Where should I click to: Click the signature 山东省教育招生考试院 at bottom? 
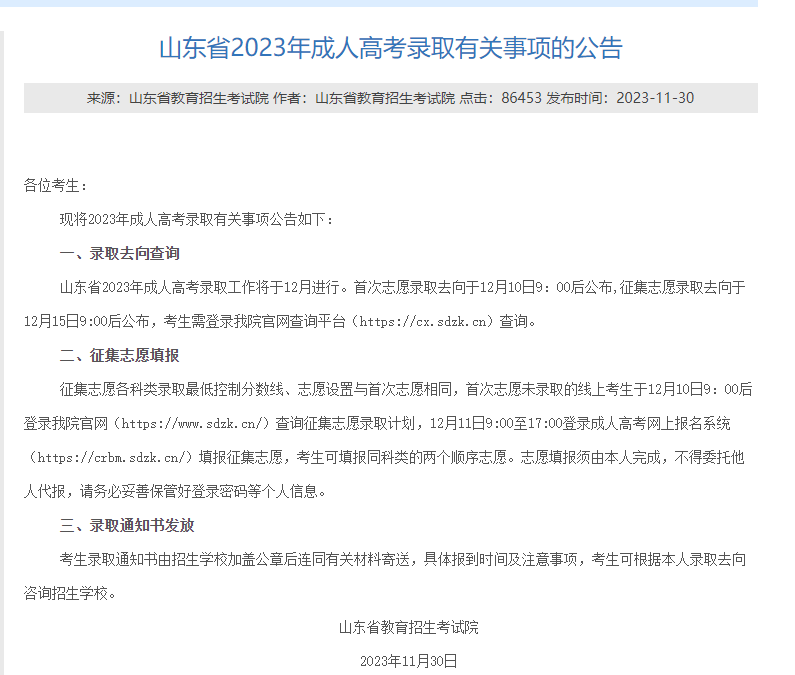click(409, 627)
